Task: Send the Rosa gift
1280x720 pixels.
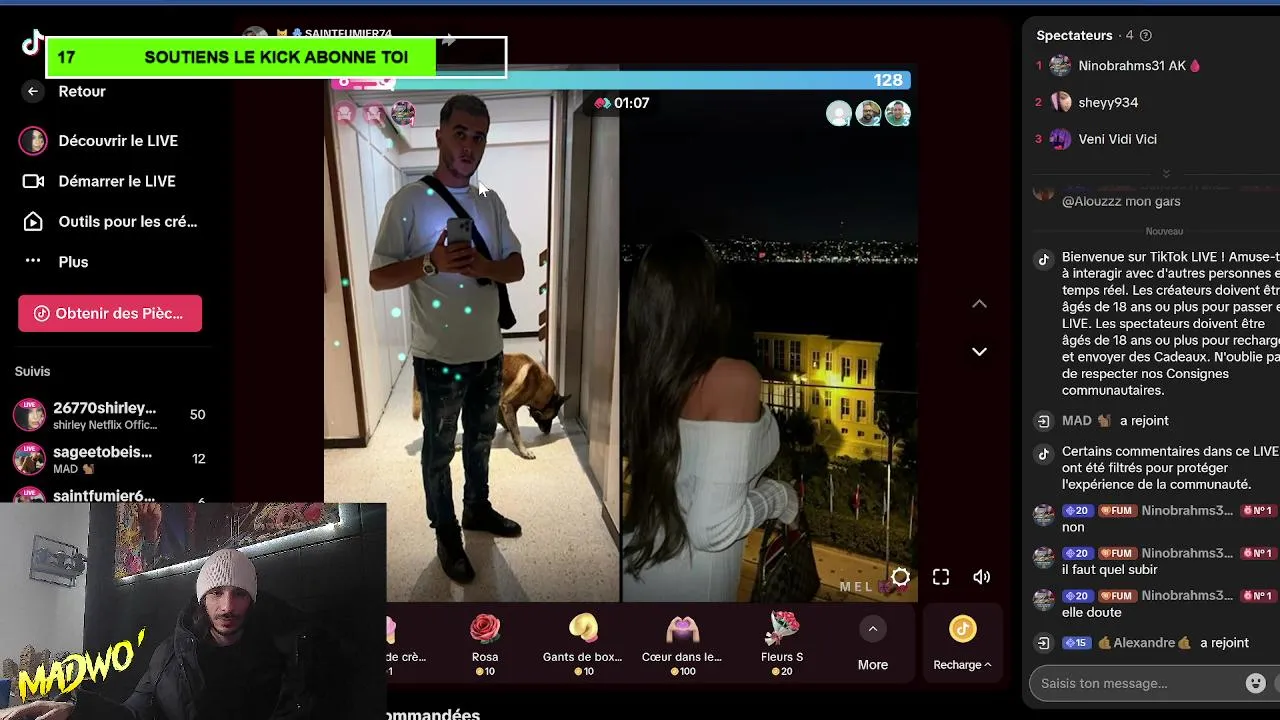Action: 485,645
